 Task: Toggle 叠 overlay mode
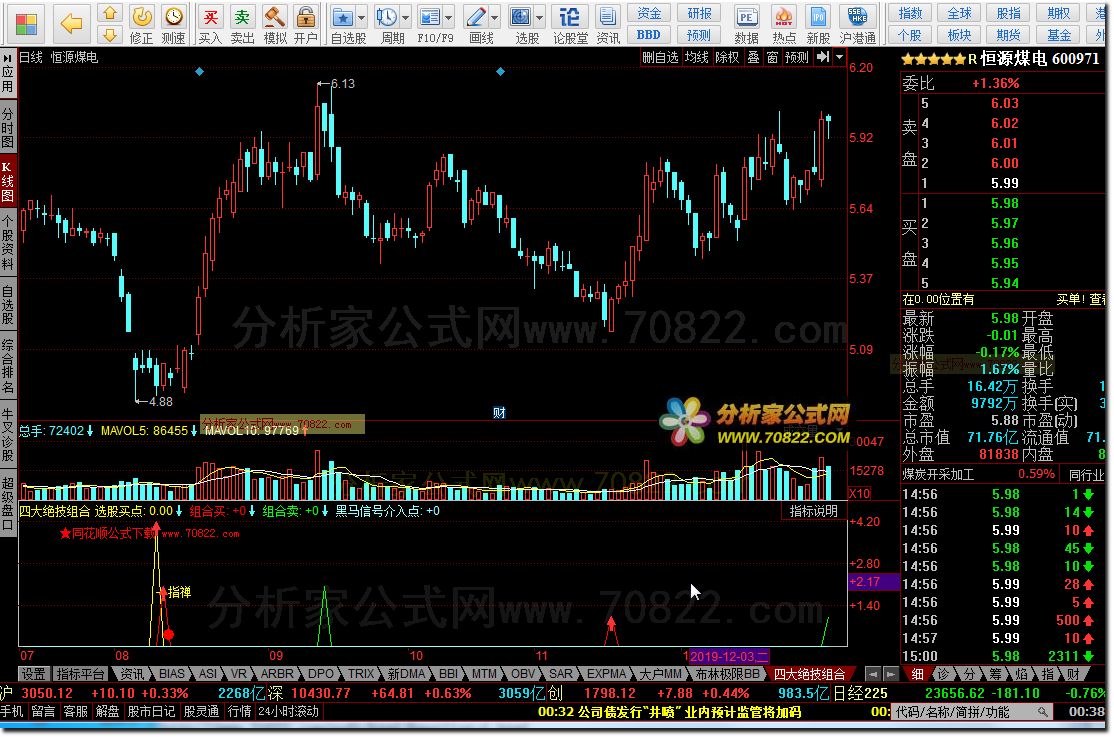[x=753, y=57]
